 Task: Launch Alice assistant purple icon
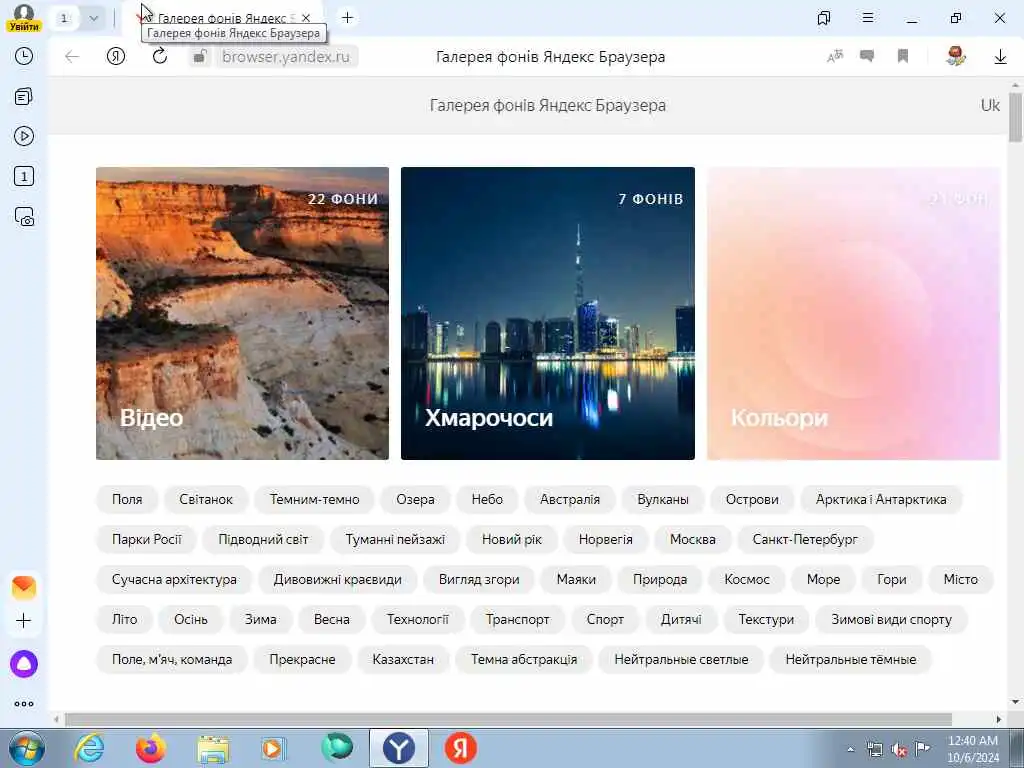(24, 664)
